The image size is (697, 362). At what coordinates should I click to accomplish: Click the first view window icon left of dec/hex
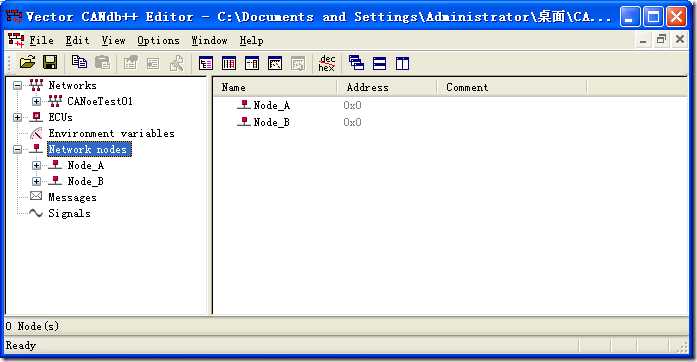206,64
